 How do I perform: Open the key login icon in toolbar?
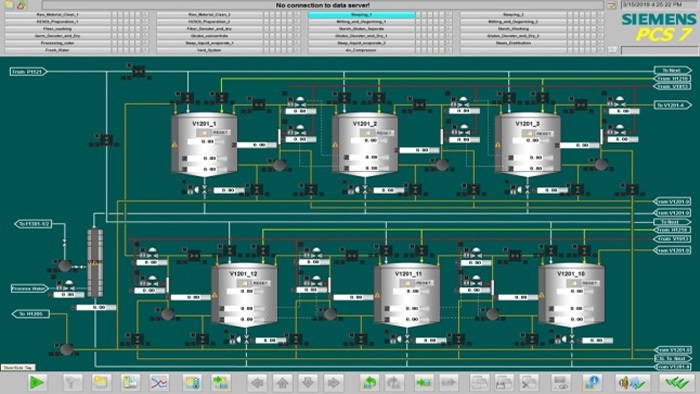tap(73, 382)
